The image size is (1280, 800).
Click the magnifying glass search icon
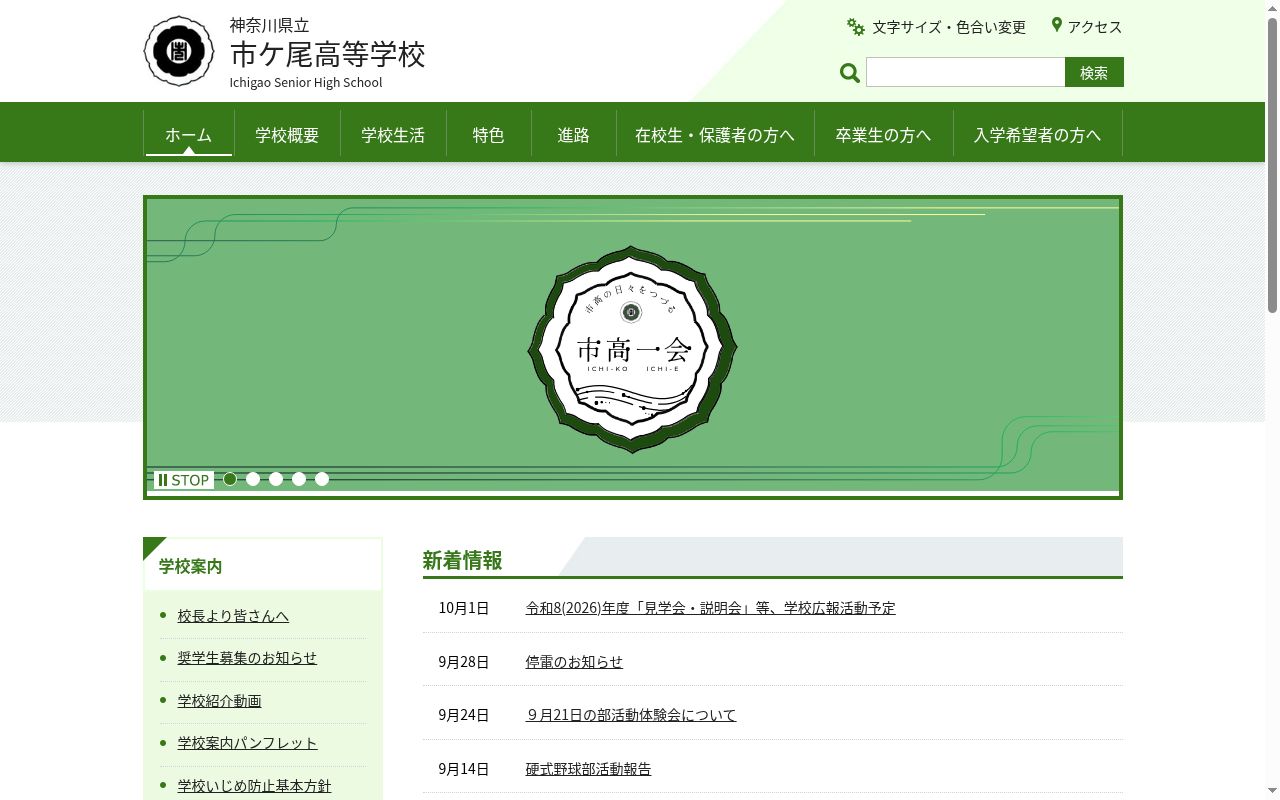[850, 72]
